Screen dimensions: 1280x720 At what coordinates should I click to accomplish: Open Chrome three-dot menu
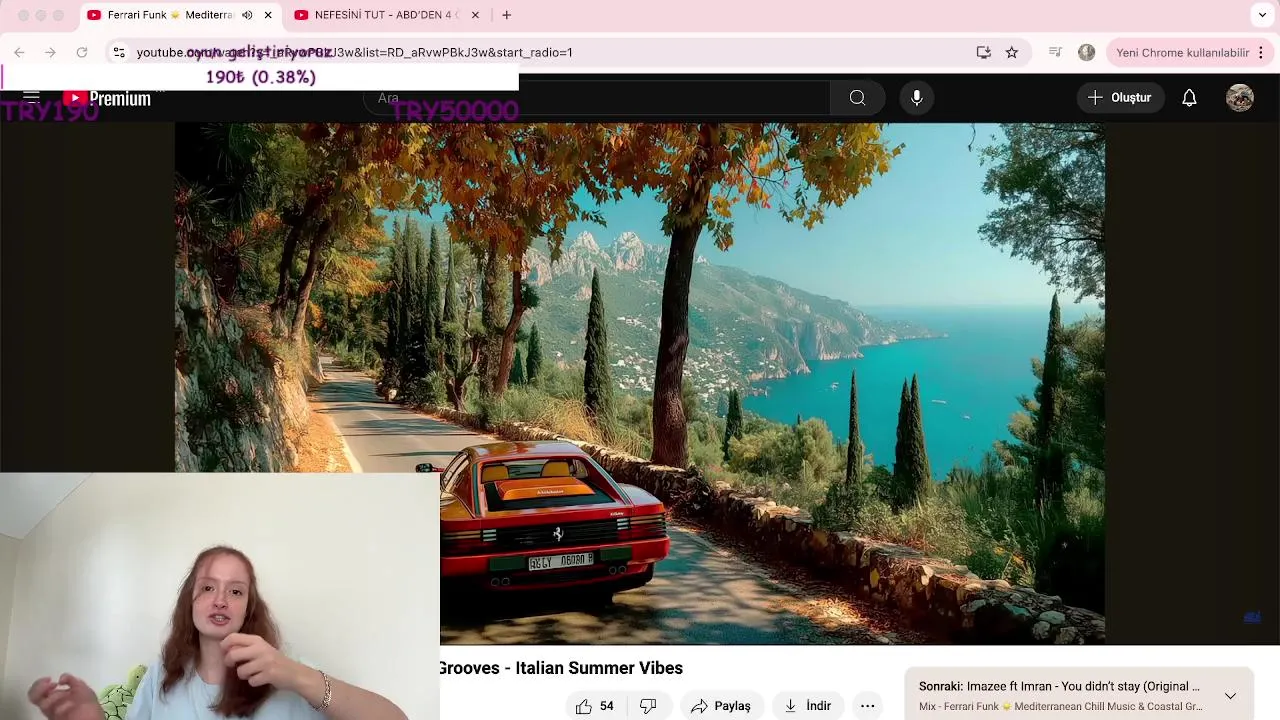[x=1261, y=52]
